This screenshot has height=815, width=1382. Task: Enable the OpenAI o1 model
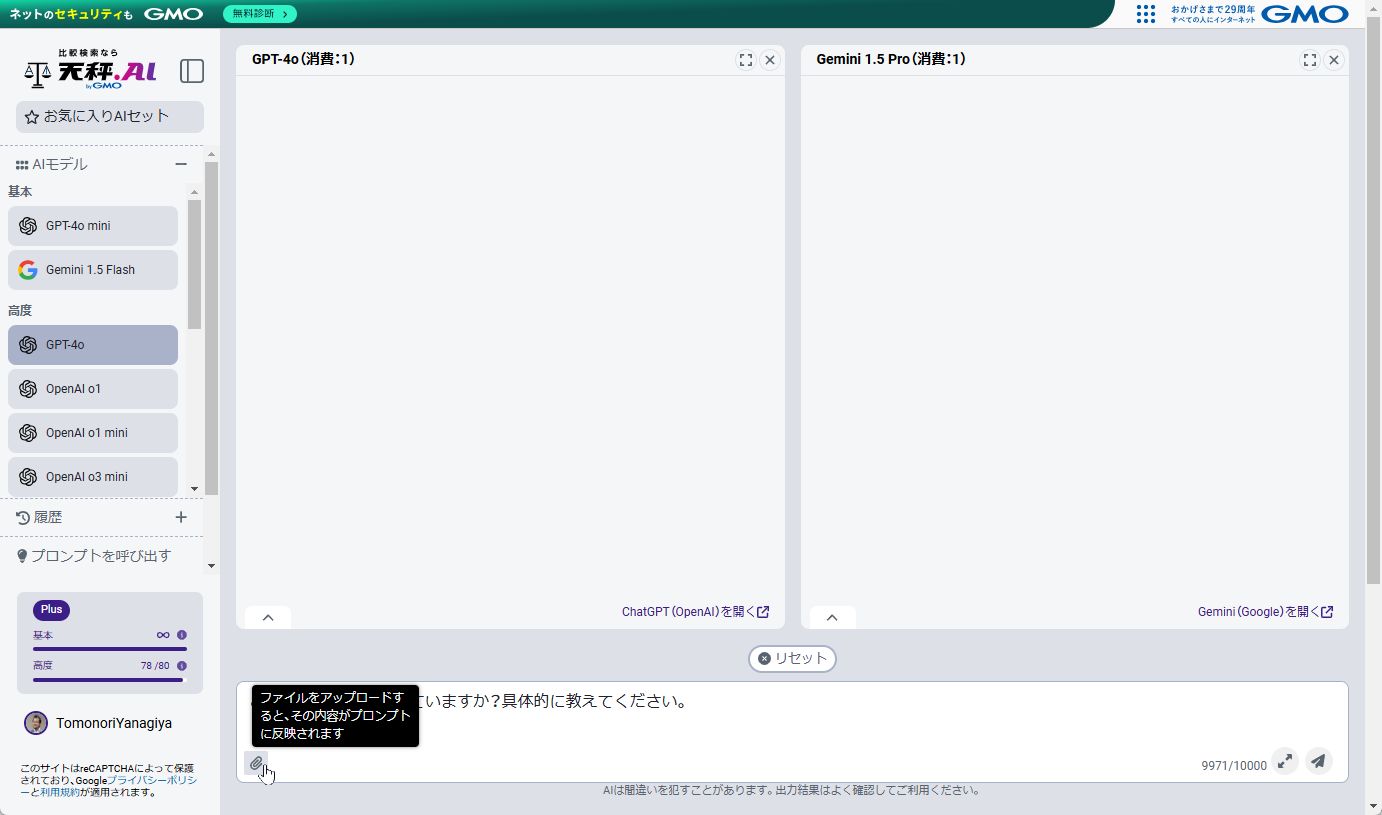(92, 388)
